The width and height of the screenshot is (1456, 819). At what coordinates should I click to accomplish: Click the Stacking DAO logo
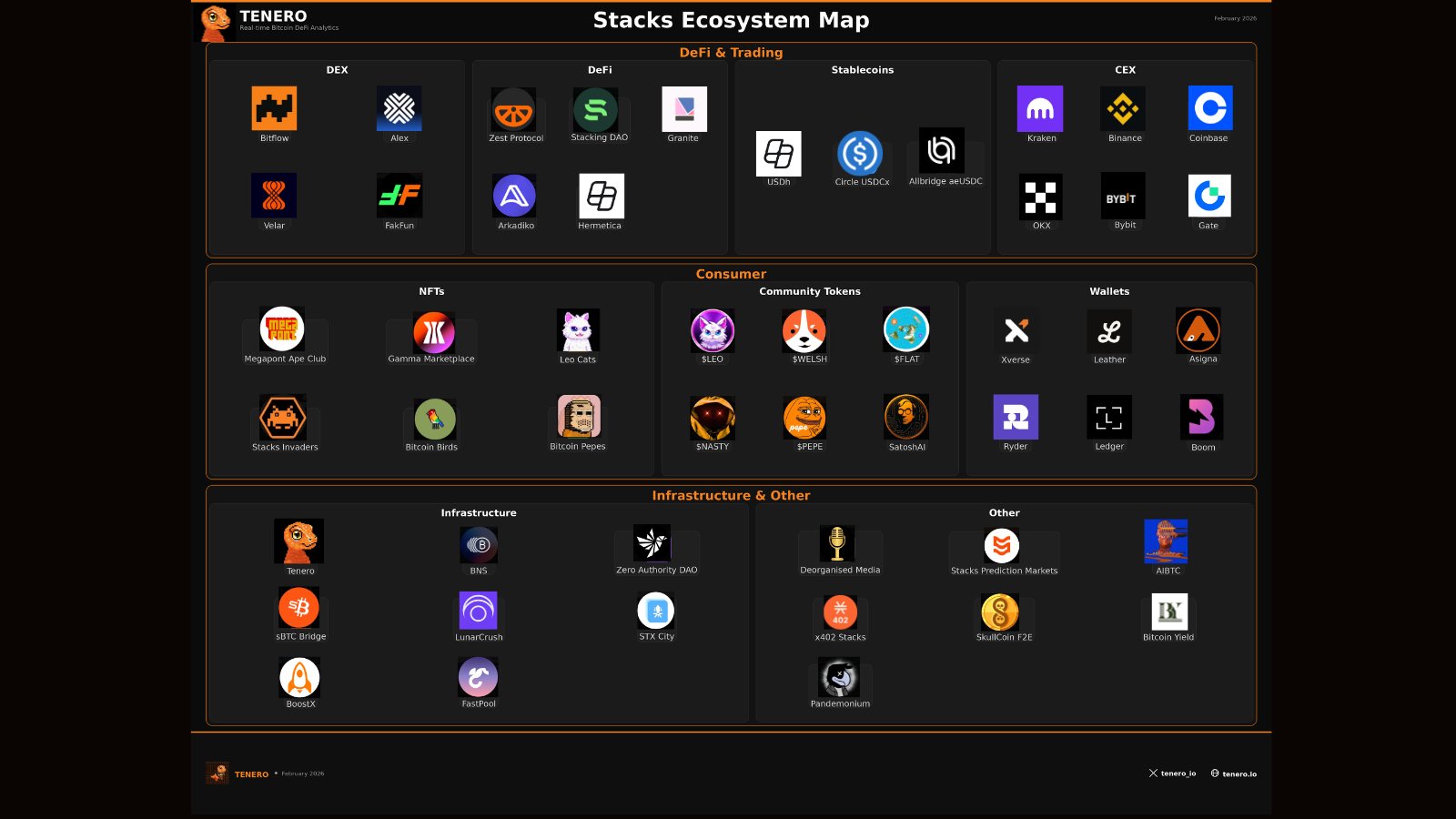click(x=596, y=109)
